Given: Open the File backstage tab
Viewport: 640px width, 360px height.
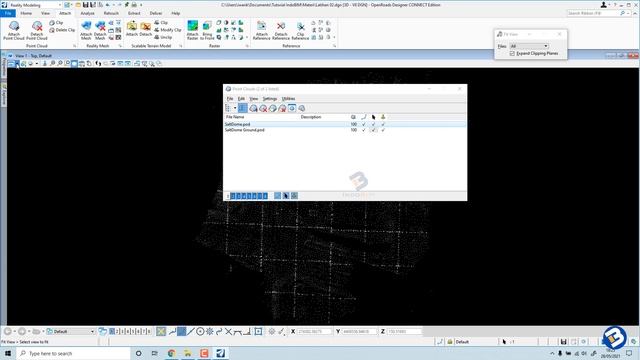Looking at the screenshot, I should click(x=8, y=13).
